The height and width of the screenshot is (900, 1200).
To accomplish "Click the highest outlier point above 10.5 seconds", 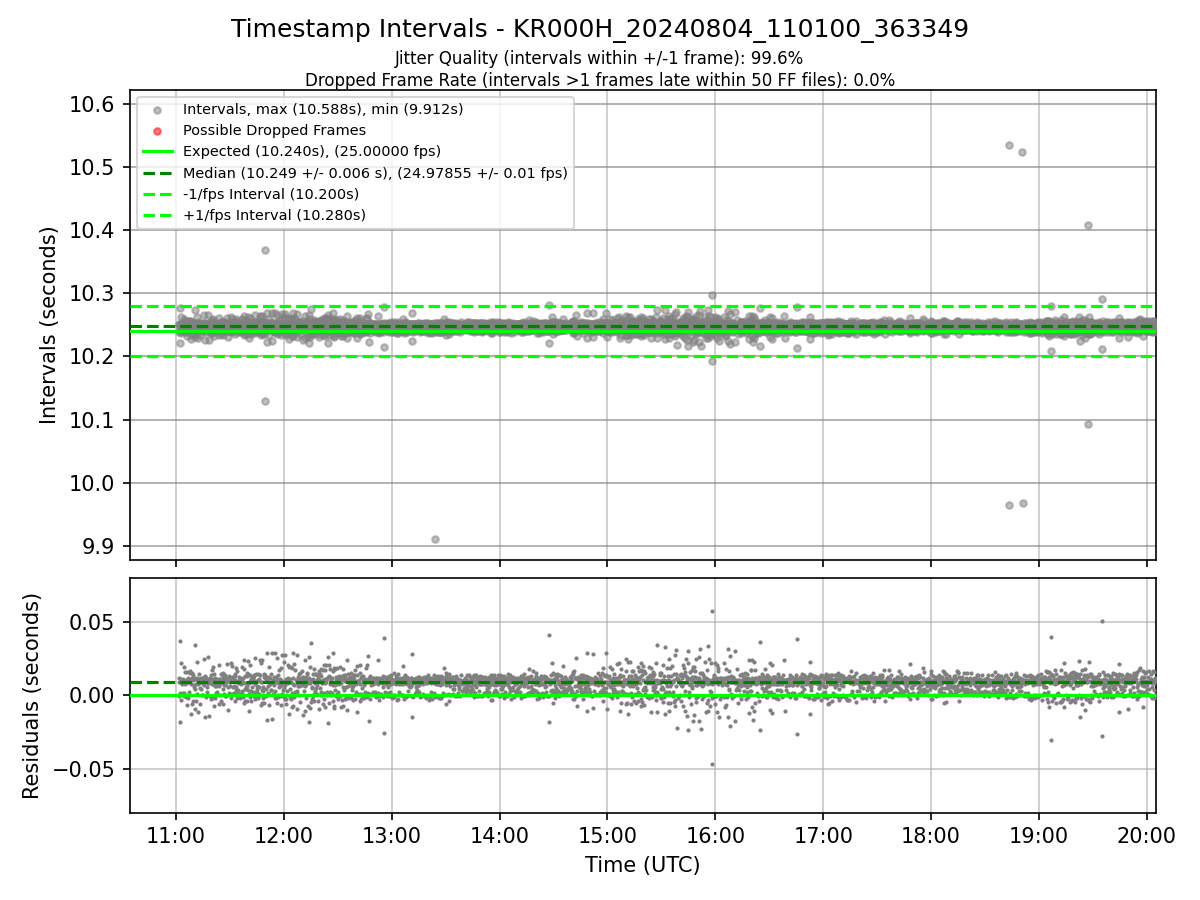I will point(1009,145).
